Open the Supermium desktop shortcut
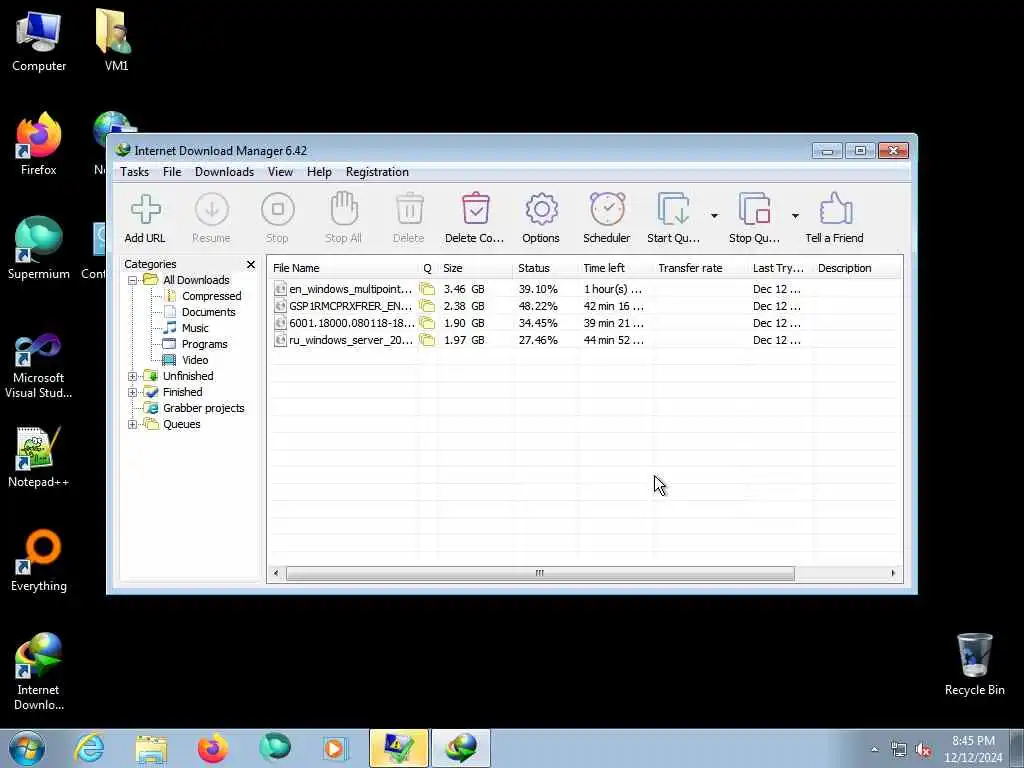1024x768 pixels. [39, 248]
